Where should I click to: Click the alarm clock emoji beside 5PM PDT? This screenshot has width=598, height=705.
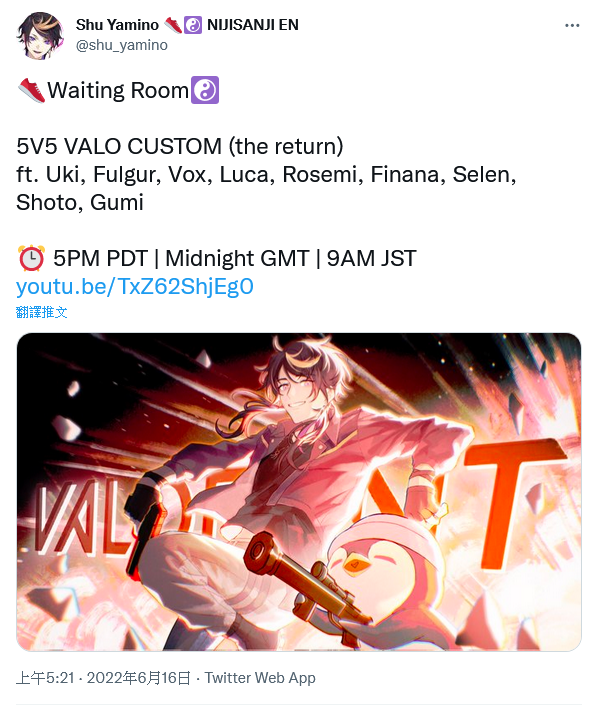[31, 258]
